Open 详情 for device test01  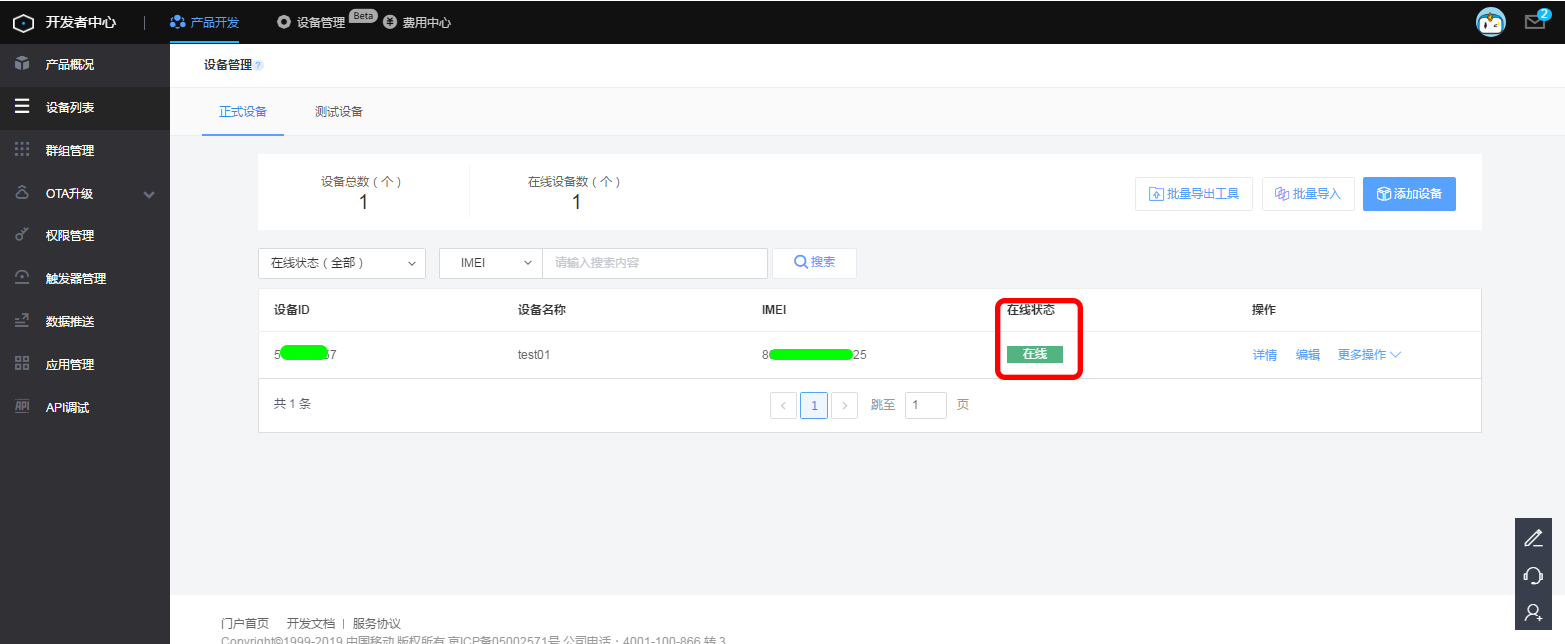tap(1264, 354)
